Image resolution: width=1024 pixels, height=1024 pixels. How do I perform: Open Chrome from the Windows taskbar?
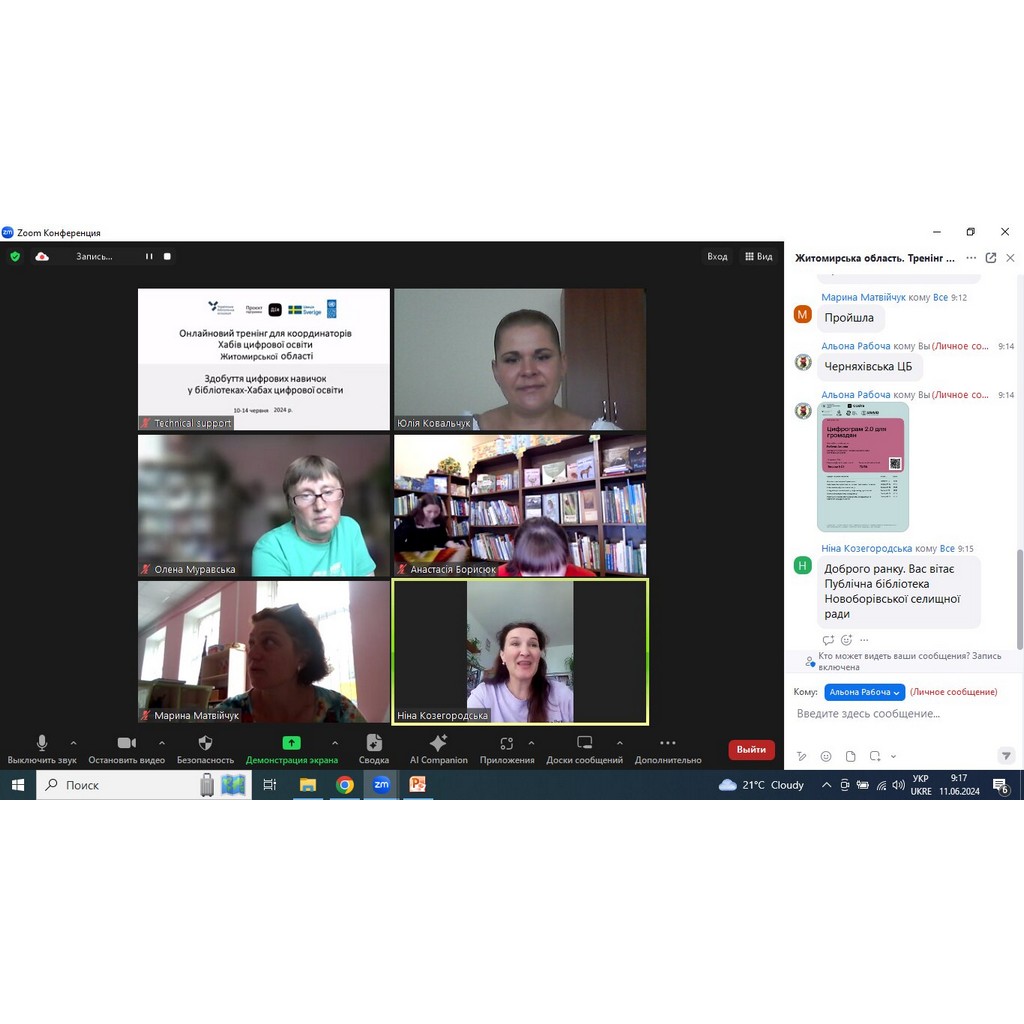[345, 785]
